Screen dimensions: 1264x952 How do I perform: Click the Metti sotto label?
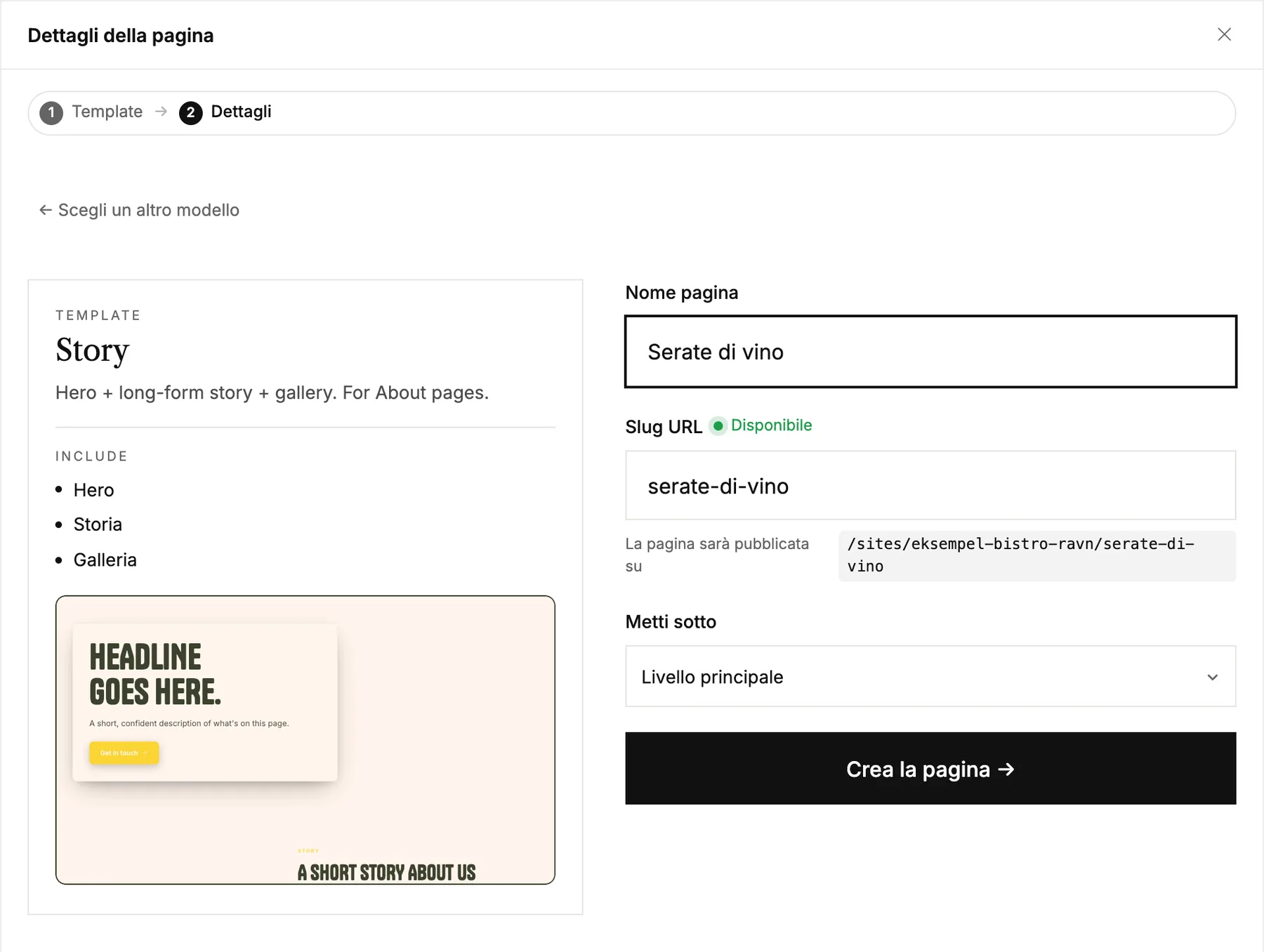[671, 622]
